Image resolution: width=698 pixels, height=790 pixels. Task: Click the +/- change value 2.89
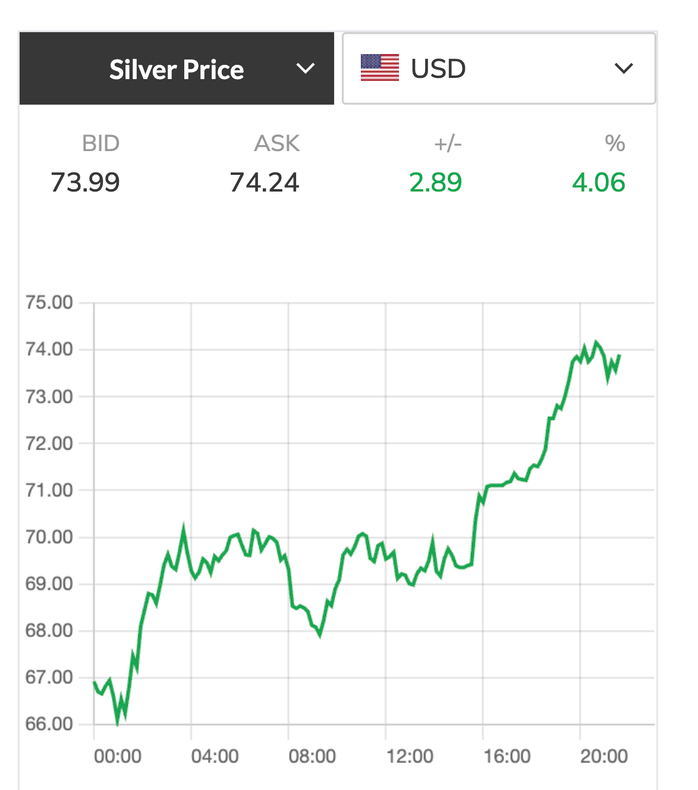point(434,183)
